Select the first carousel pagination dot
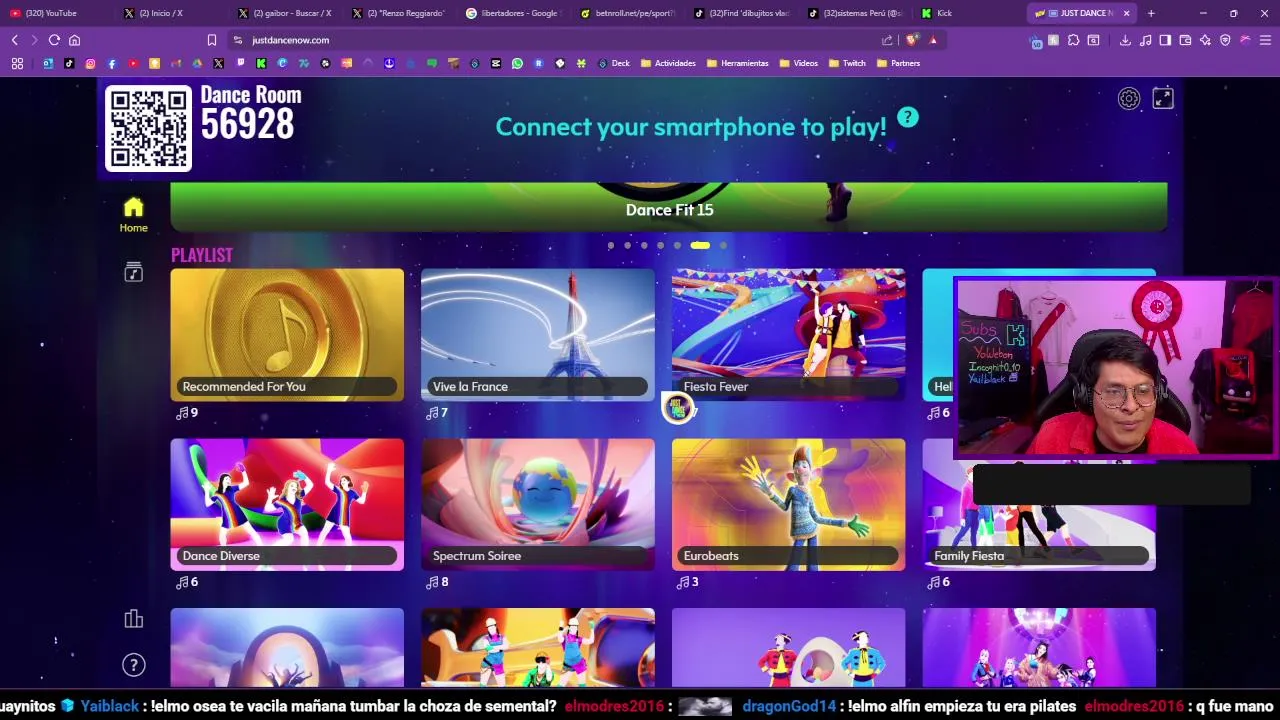Screen dimensions: 1280x720 [611, 245]
